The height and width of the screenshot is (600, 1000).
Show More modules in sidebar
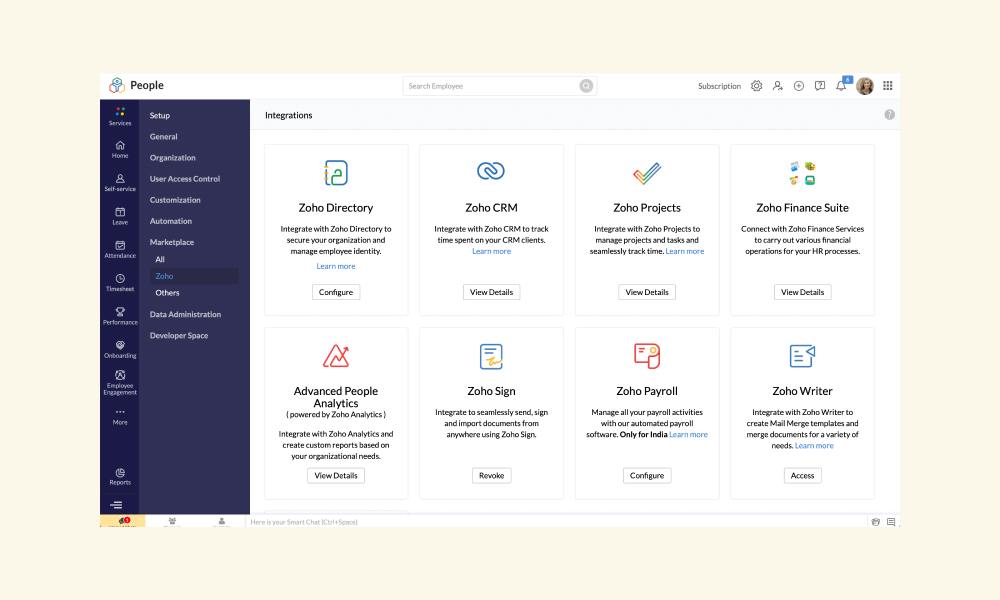tap(120, 417)
